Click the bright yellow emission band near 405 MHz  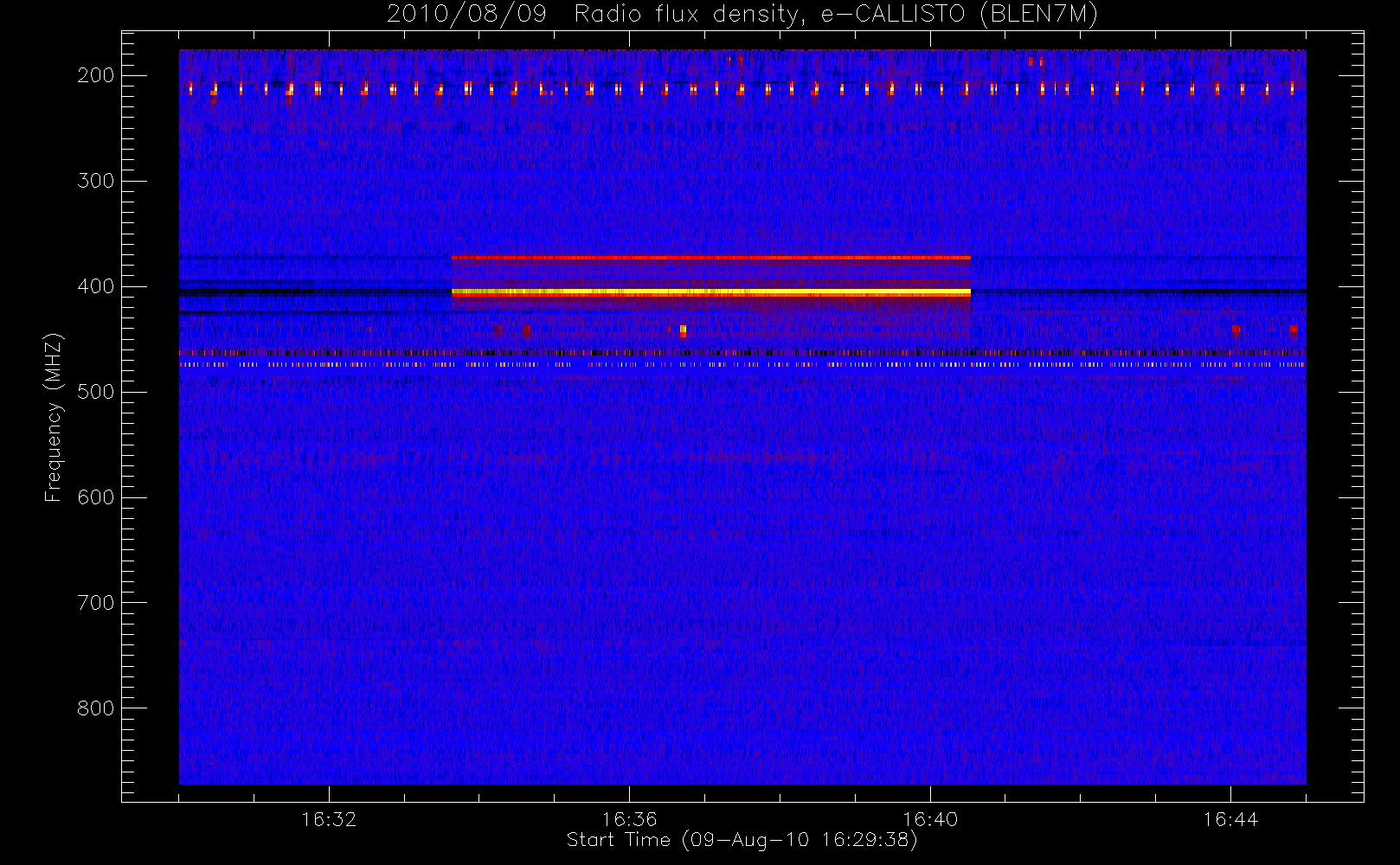click(710, 293)
